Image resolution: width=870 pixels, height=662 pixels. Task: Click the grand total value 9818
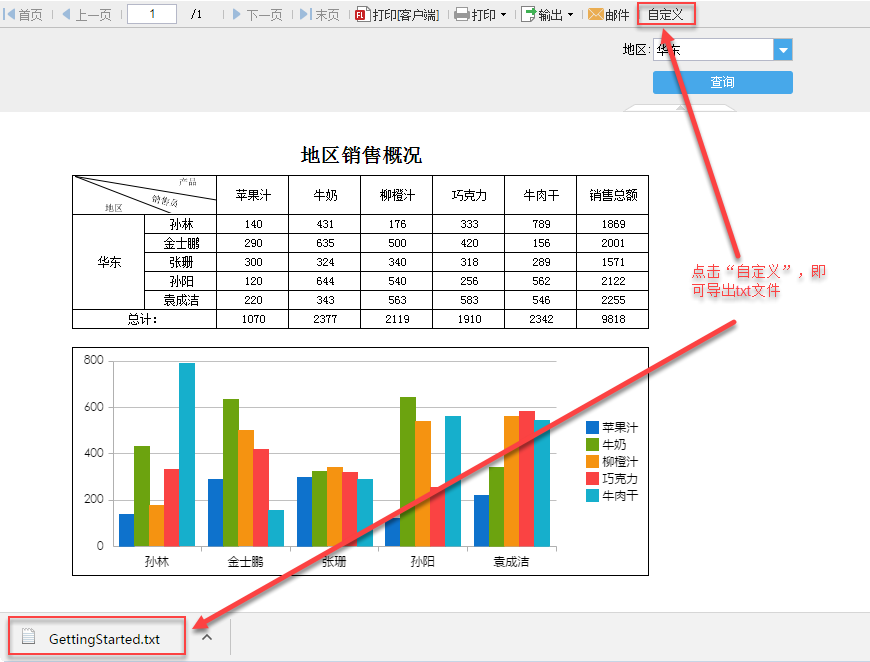point(613,319)
